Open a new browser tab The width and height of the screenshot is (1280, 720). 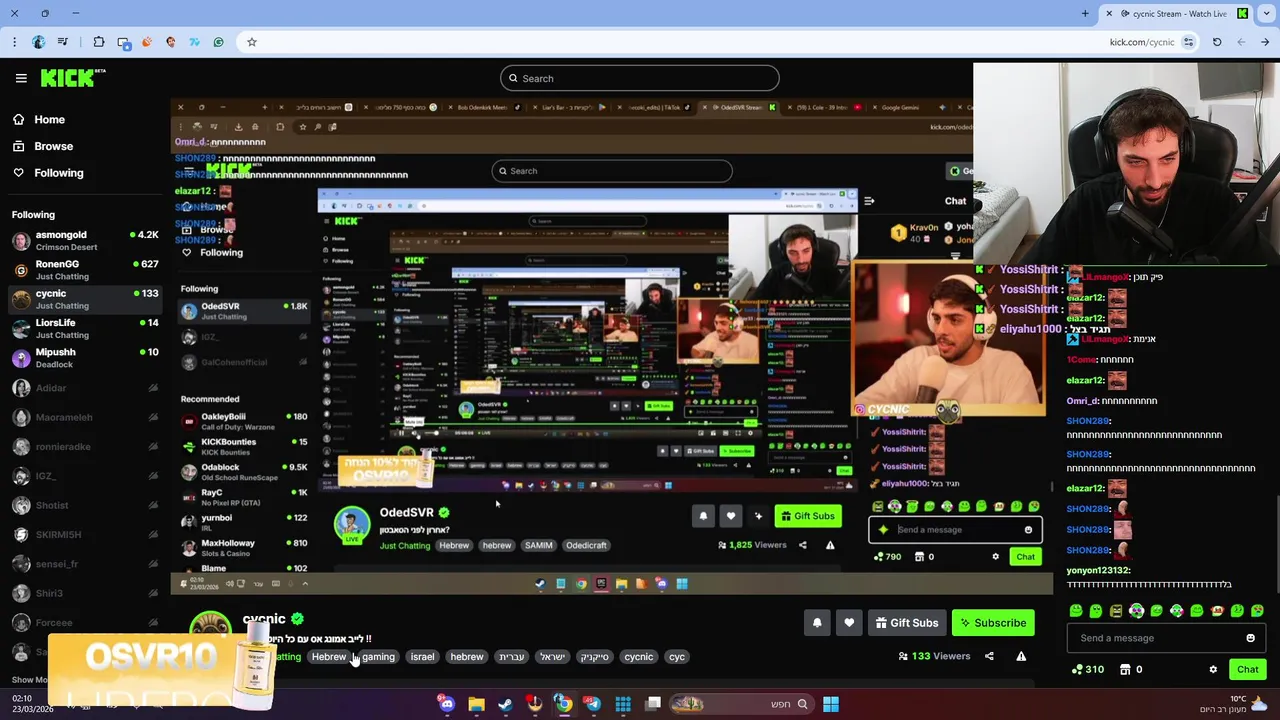pyautogui.click(x=1085, y=13)
